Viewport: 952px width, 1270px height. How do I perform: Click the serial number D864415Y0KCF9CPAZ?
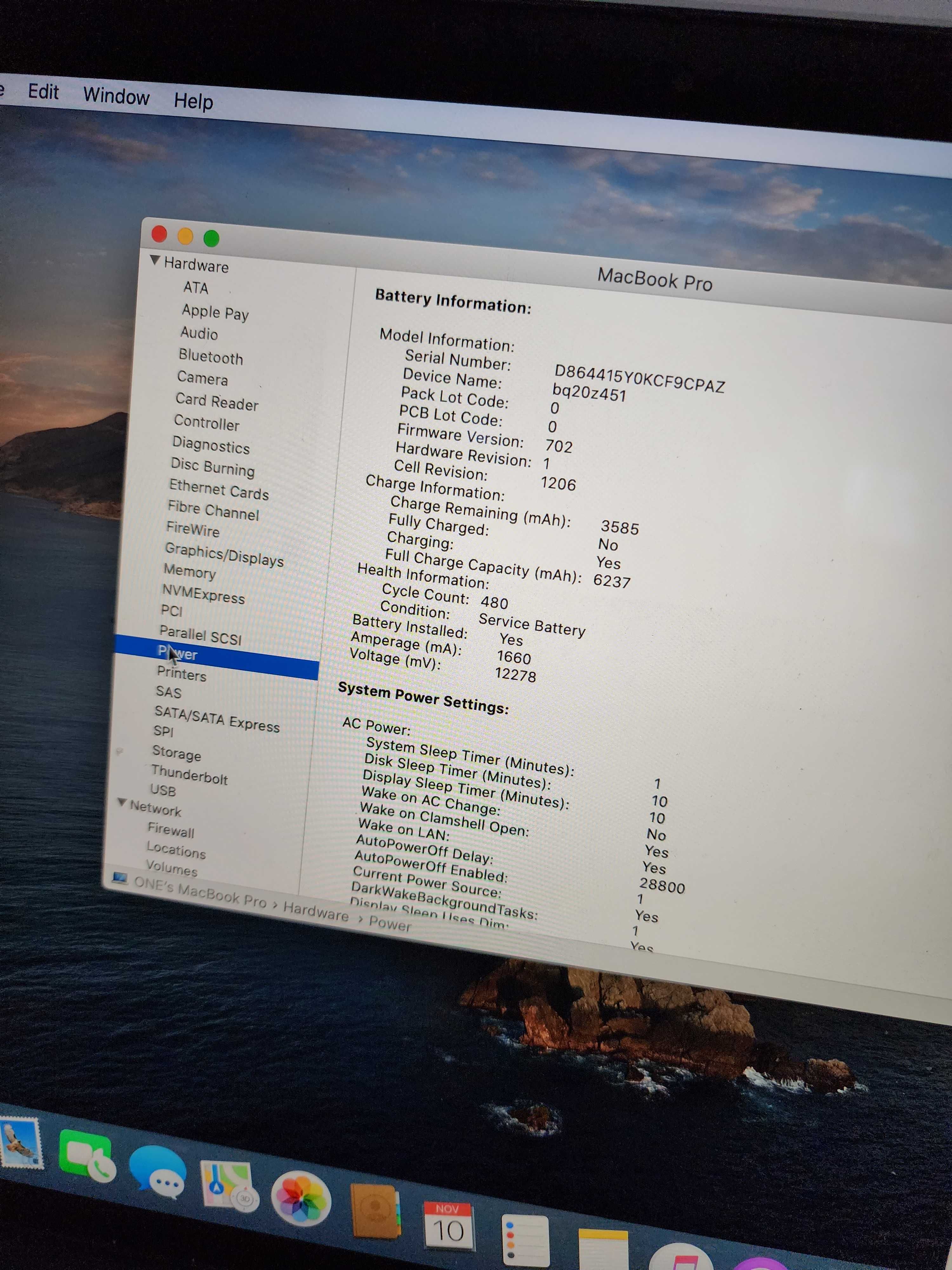(x=639, y=379)
